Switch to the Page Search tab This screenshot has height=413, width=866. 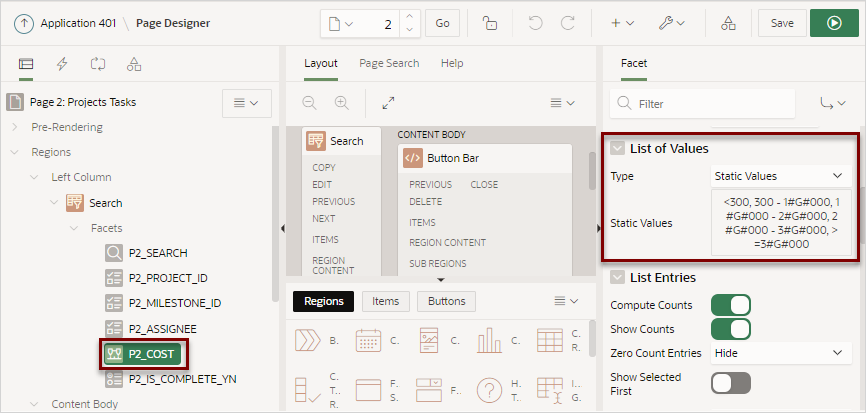point(389,63)
